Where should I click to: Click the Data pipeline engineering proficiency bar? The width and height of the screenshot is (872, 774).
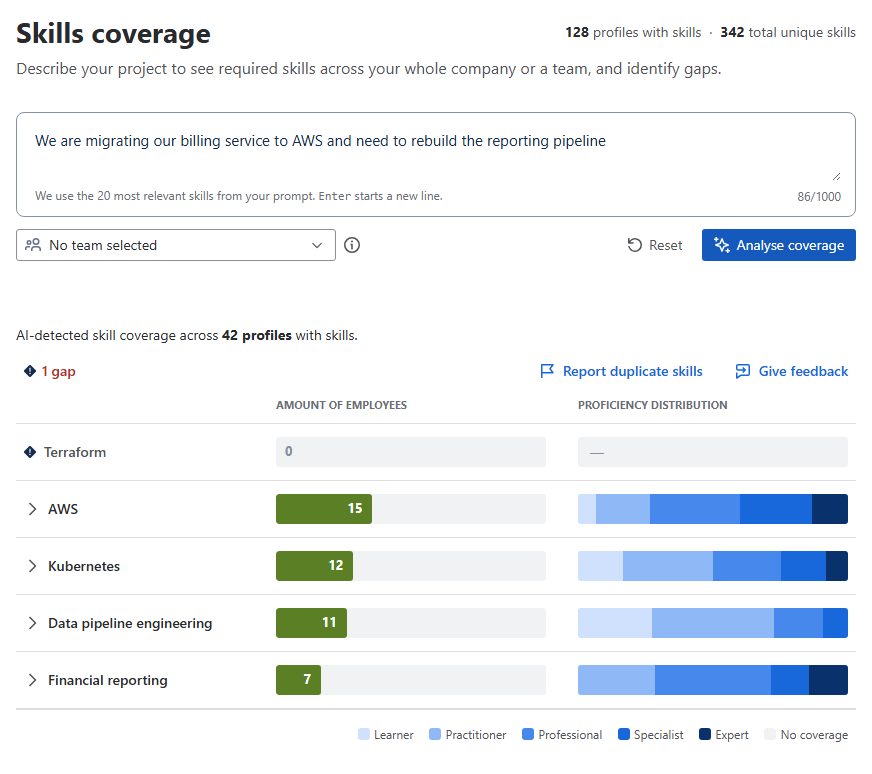tap(712, 623)
